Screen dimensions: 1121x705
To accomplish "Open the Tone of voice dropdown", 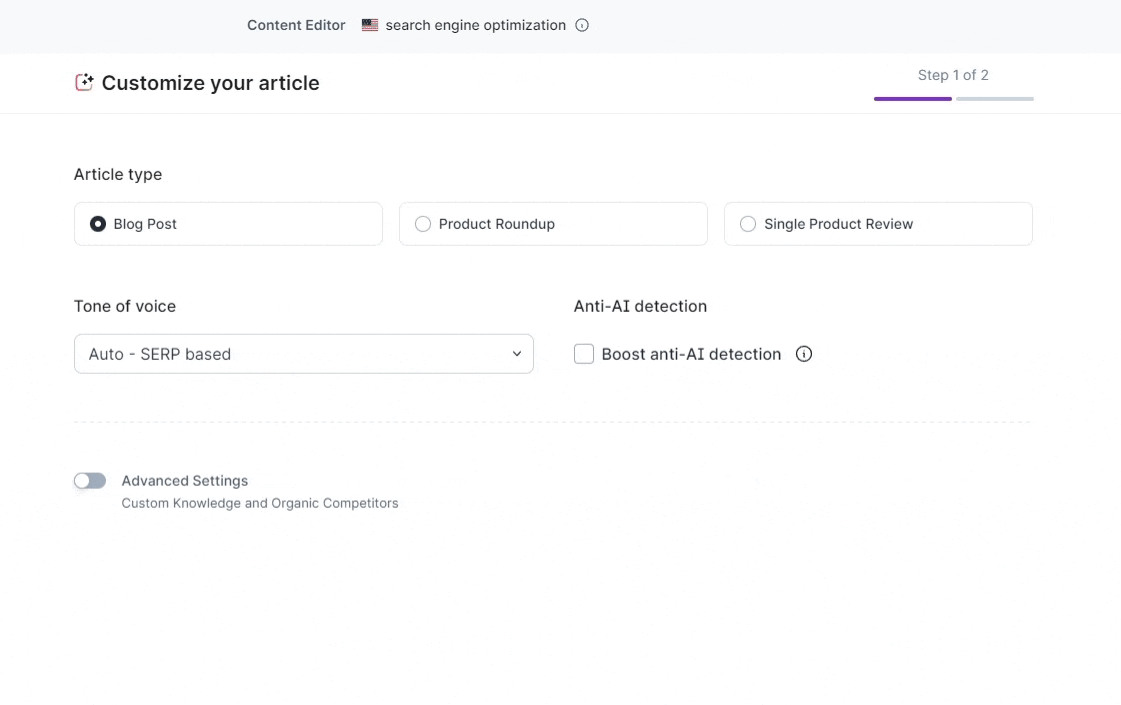I will [x=304, y=354].
